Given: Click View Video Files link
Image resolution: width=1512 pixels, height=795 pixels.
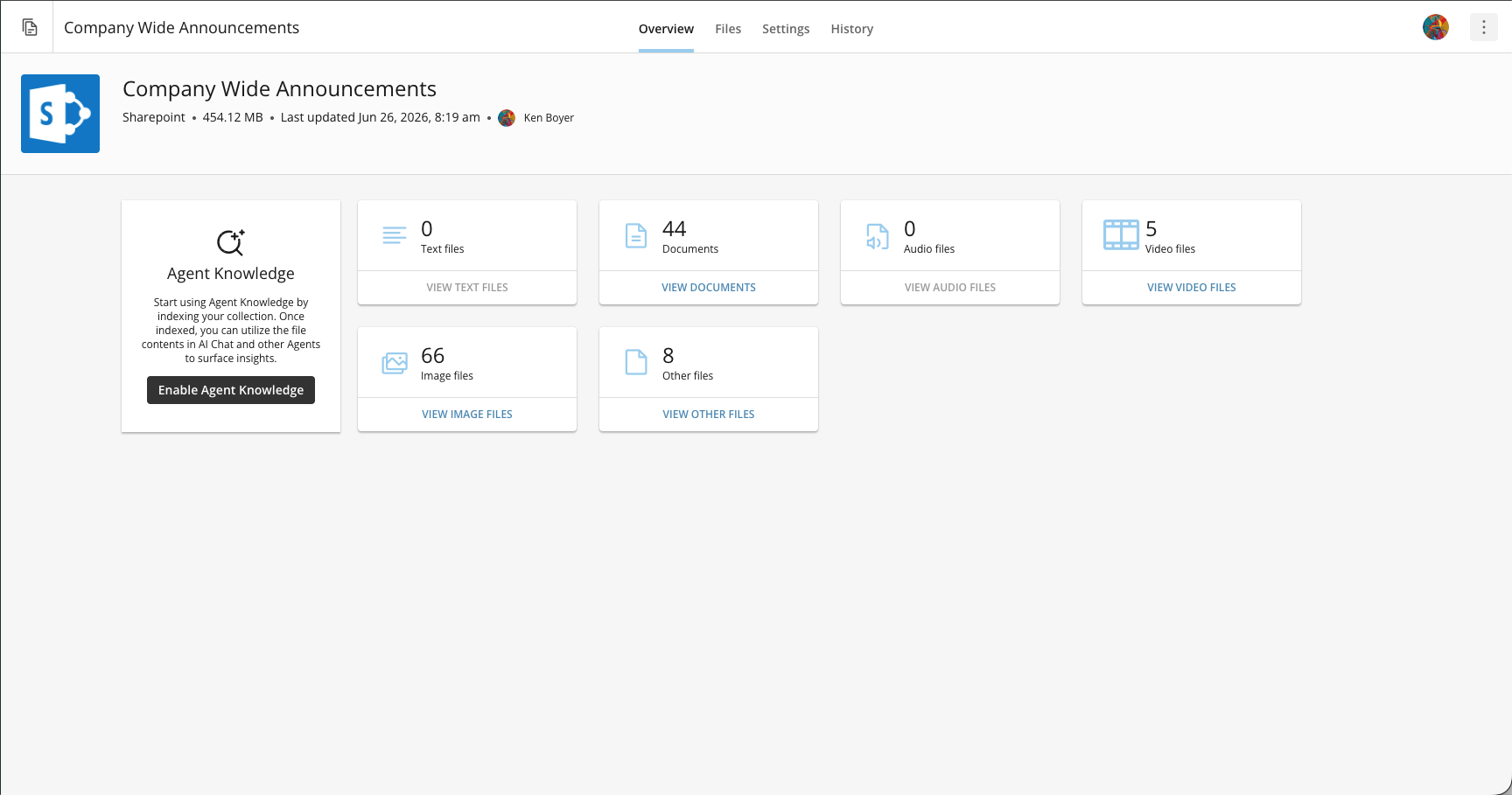Looking at the screenshot, I should pos(1192,288).
